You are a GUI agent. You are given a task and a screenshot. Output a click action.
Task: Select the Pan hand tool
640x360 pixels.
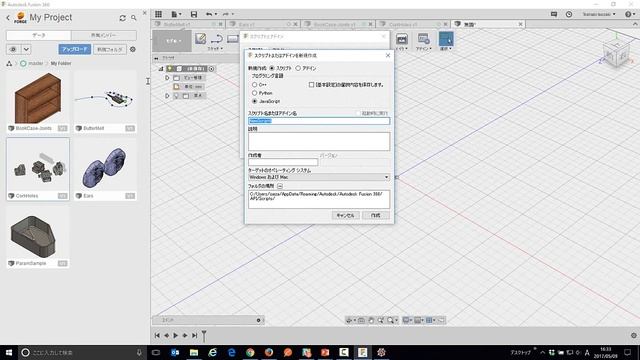click(x=371, y=320)
